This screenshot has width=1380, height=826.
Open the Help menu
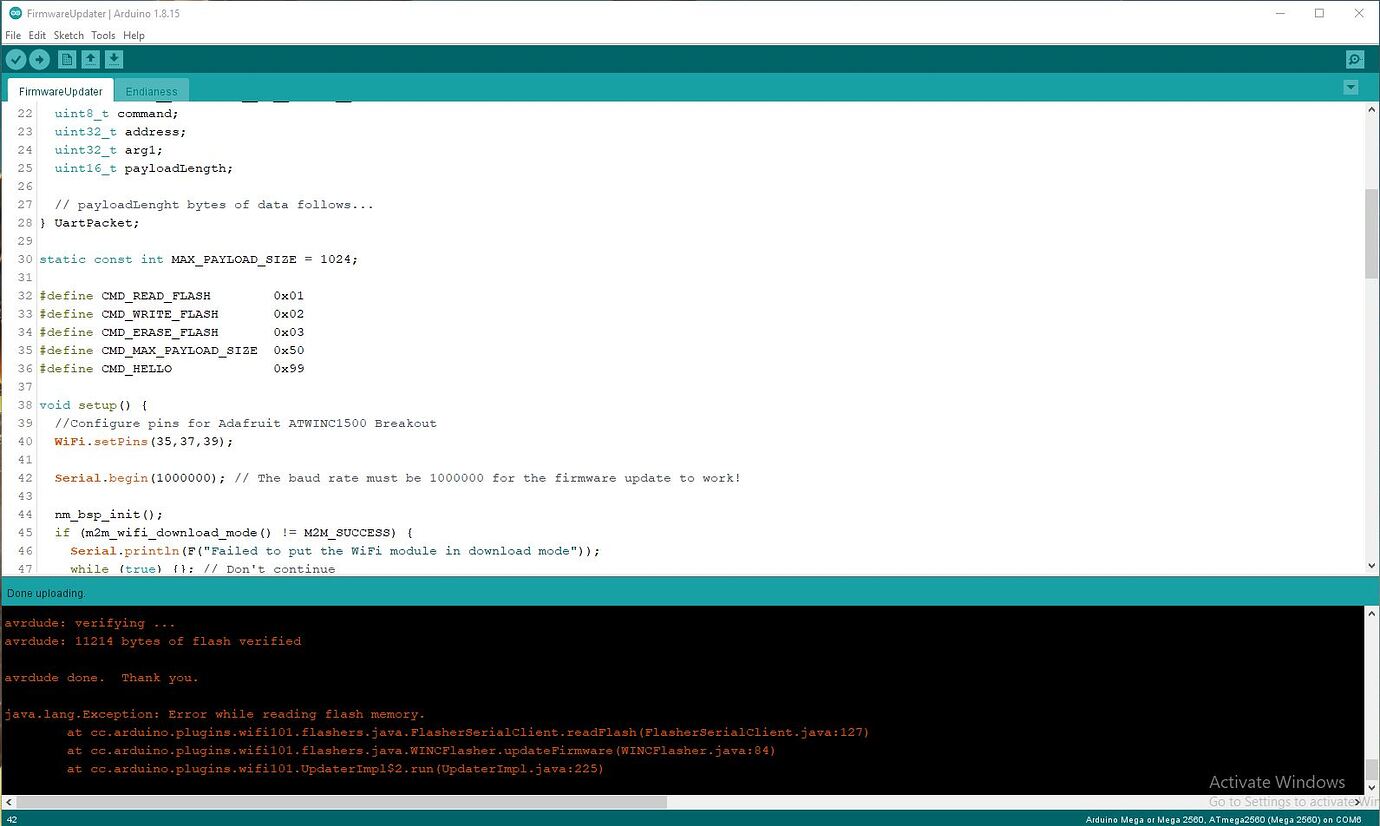pyautogui.click(x=133, y=35)
